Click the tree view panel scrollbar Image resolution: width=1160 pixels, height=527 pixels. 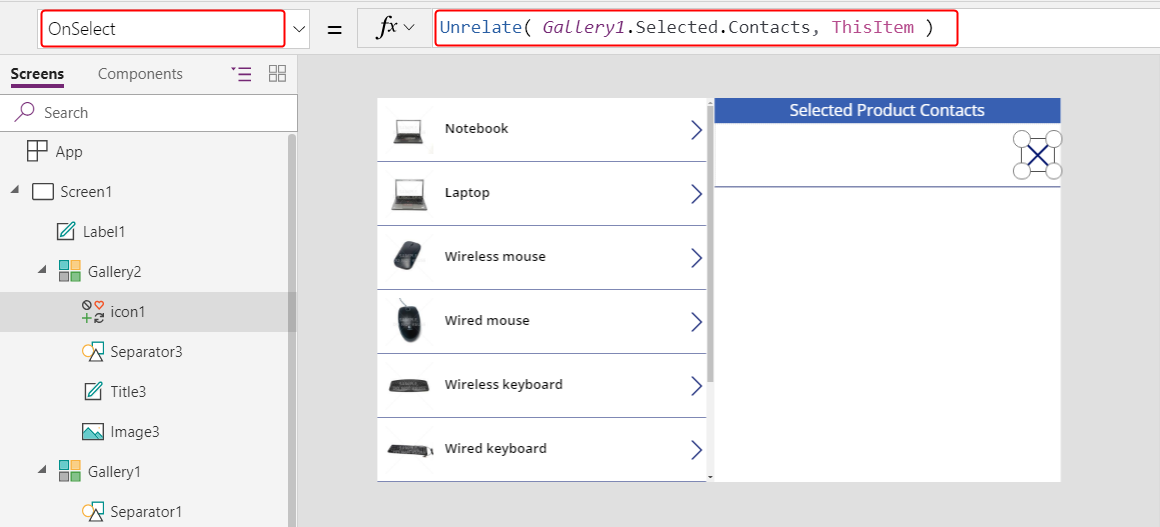click(x=291, y=330)
